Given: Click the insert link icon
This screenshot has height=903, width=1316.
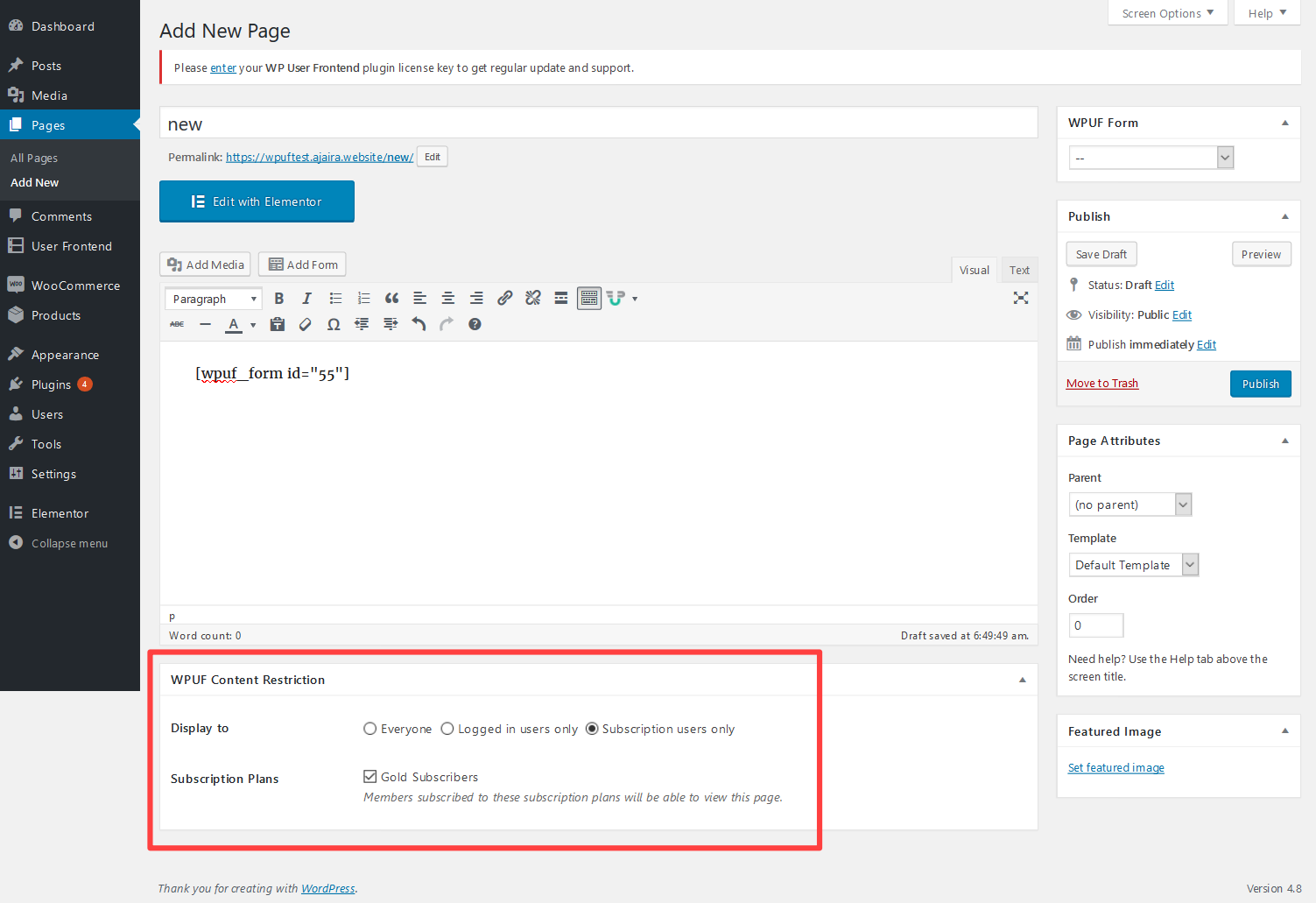Looking at the screenshot, I should pyautogui.click(x=504, y=299).
